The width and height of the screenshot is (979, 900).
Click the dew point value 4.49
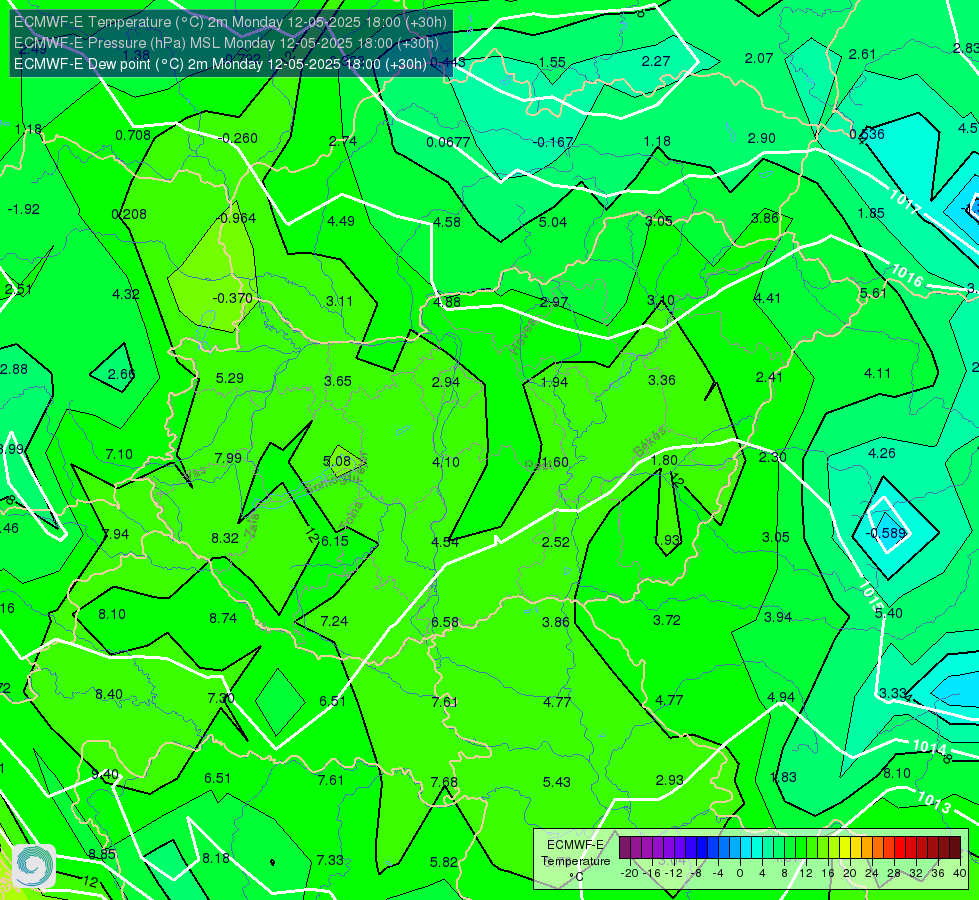pos(341,221)
